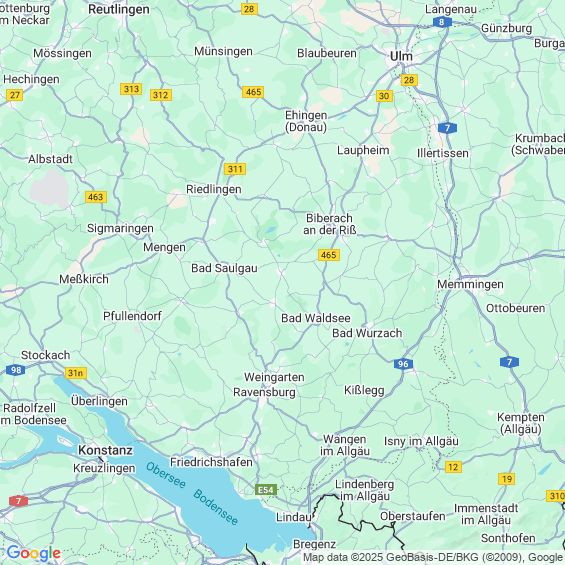Select the Ravensburg city label
The height and width of the screenshot is (565, 565).
coord(264,392)
